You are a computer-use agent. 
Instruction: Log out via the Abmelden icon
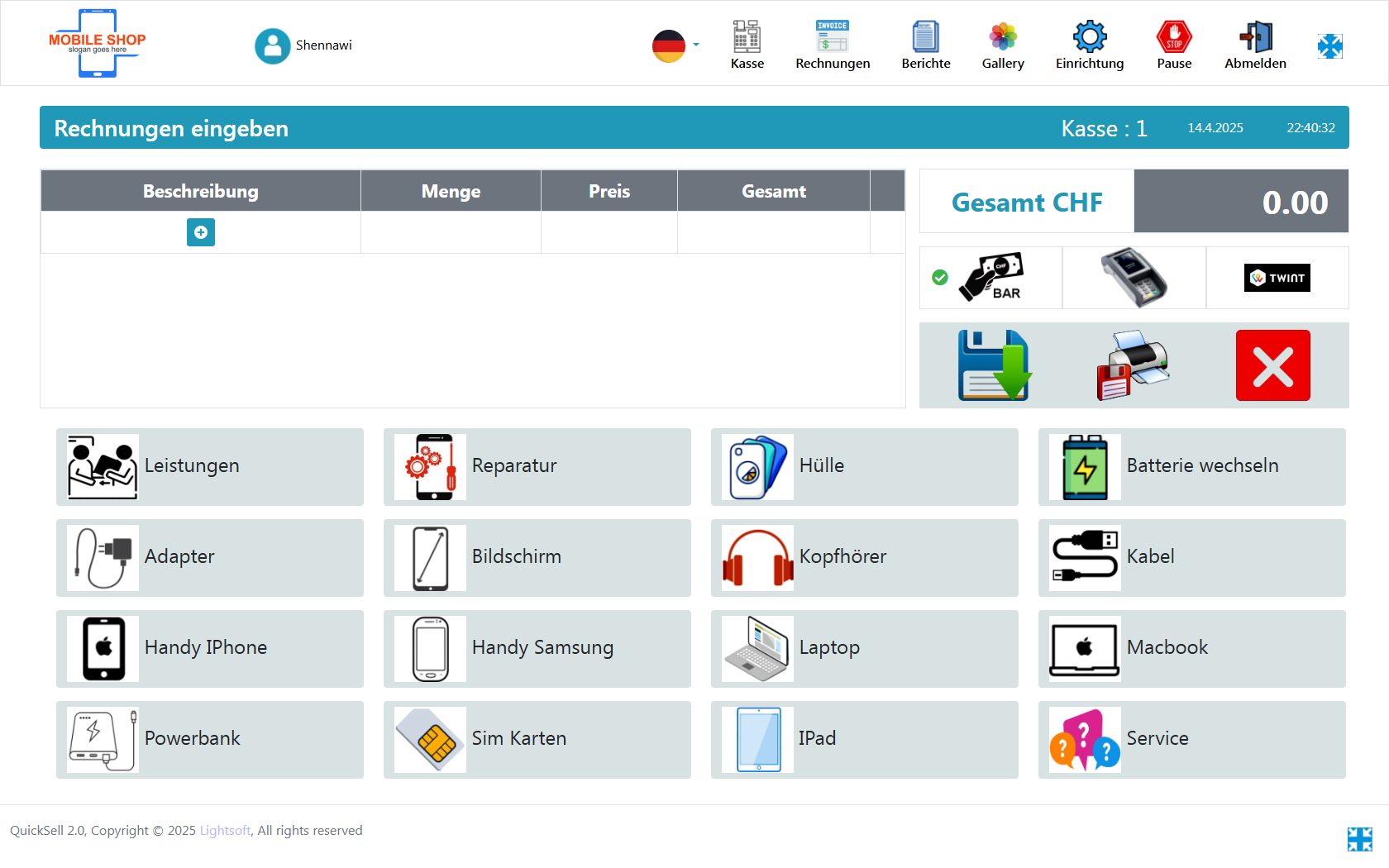tap(1254, 45)
